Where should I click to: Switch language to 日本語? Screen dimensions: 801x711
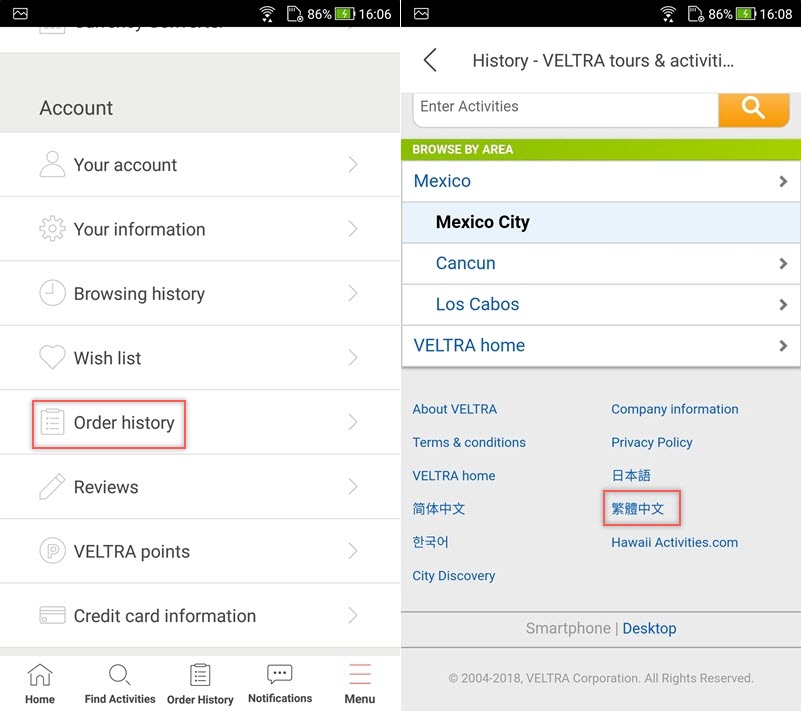pos(631,476)
